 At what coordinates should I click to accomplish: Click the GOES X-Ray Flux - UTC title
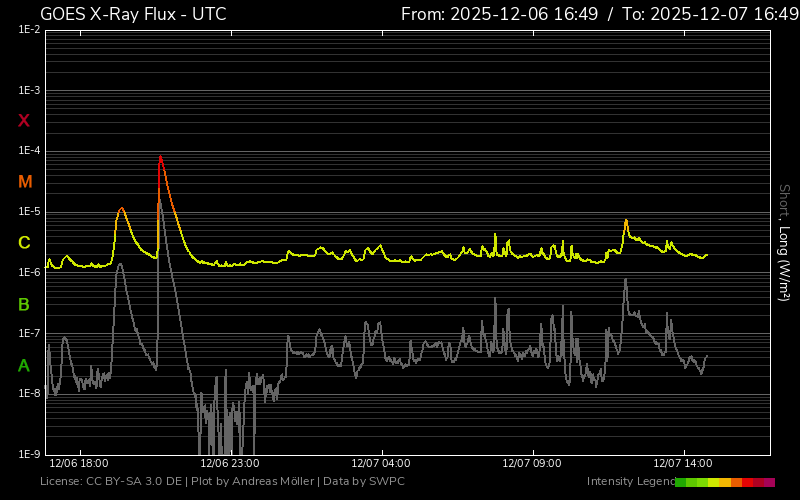pos(133,14)
